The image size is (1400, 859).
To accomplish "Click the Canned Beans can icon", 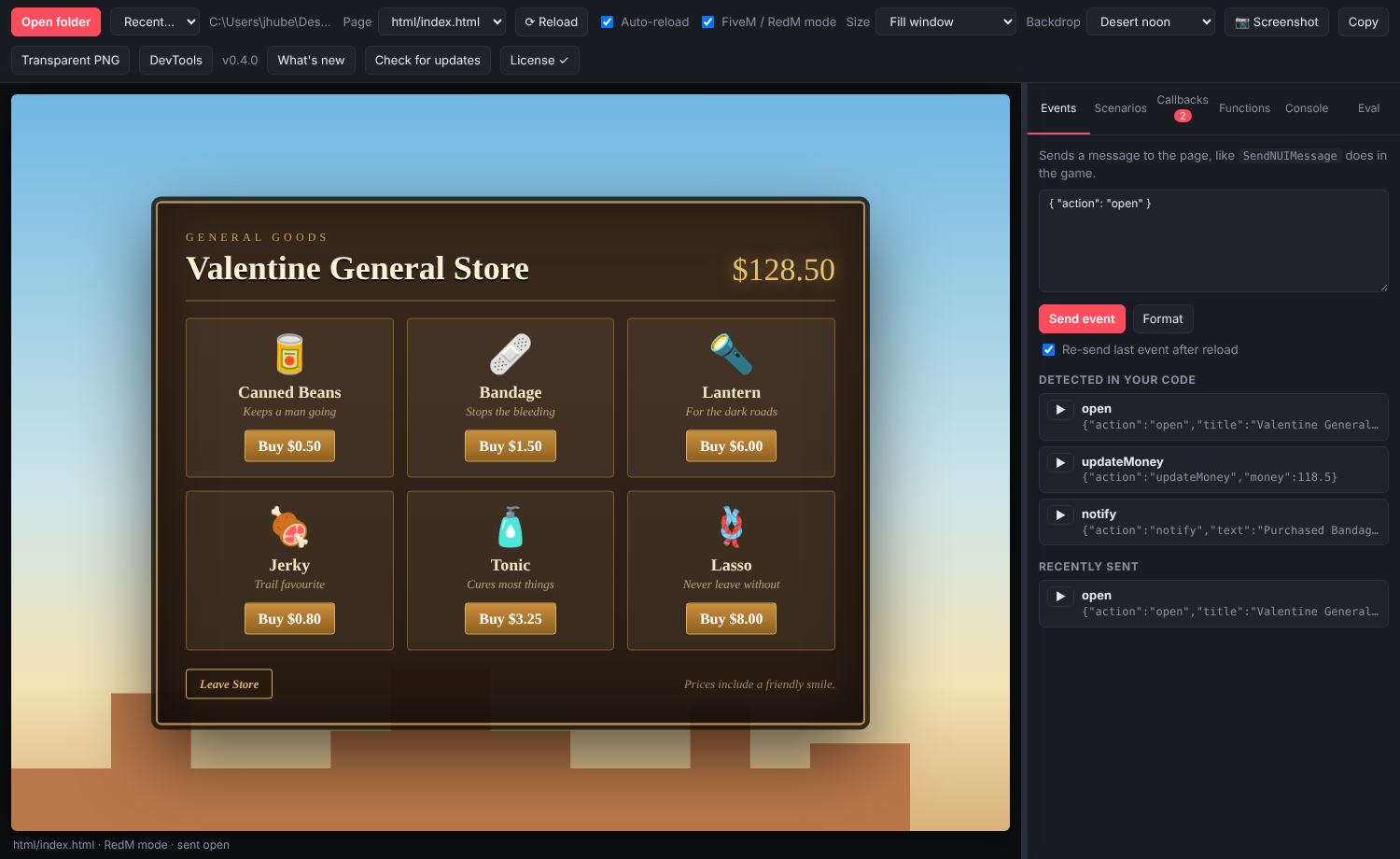I will (x=289, y=355).
